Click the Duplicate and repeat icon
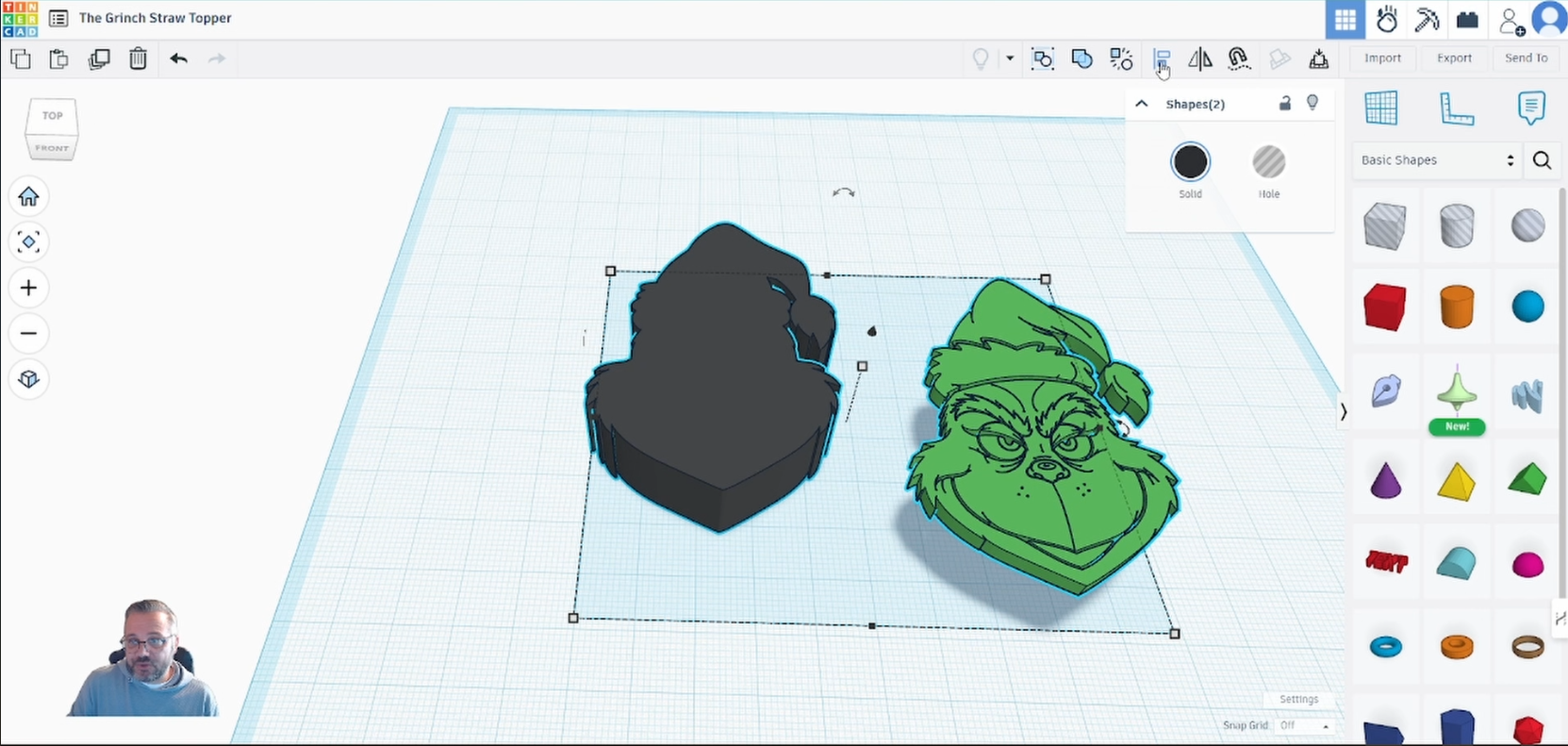 [x=98, y=59]
